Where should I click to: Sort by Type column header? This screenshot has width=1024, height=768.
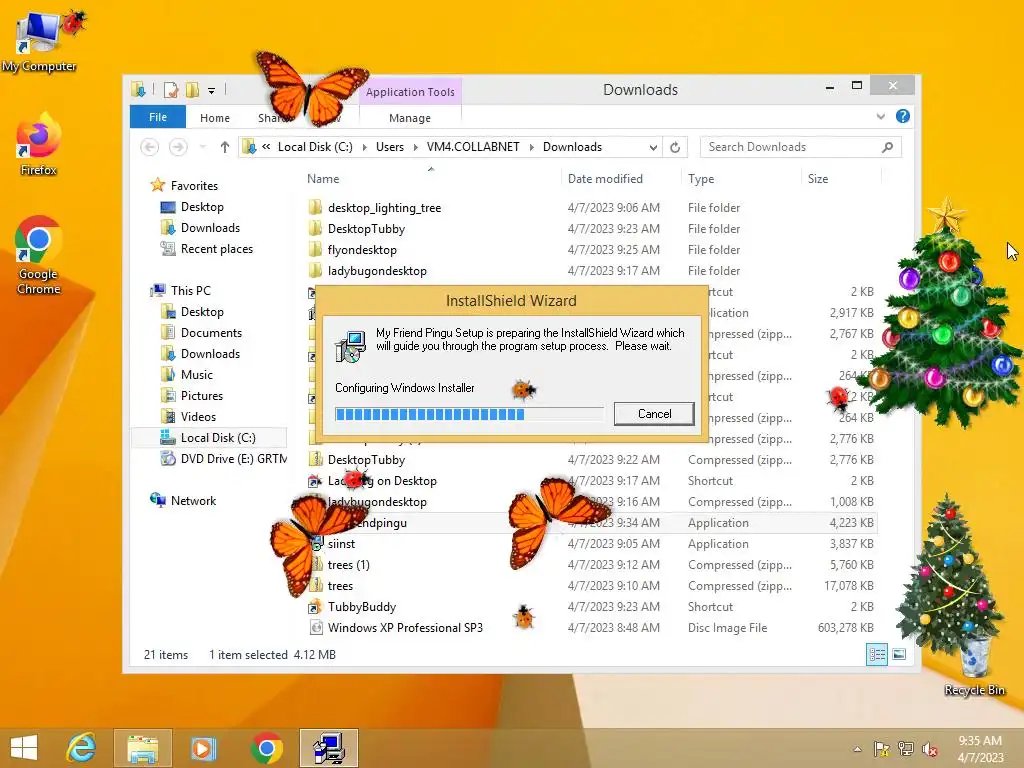pos(701,179)
